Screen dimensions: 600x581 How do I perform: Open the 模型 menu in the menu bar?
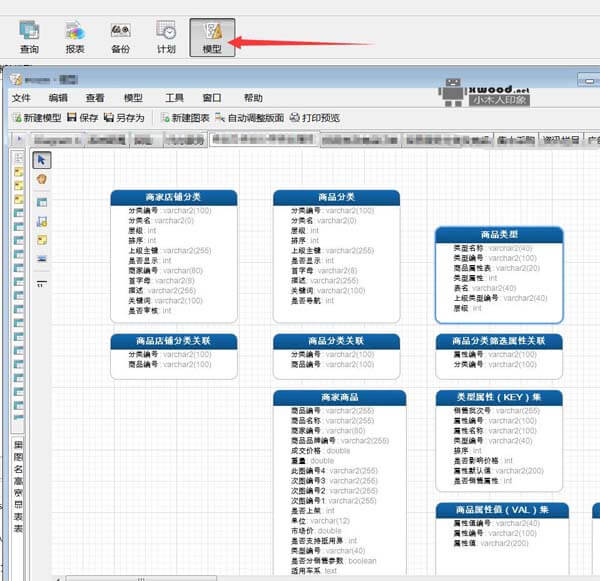tap(133, 98)
